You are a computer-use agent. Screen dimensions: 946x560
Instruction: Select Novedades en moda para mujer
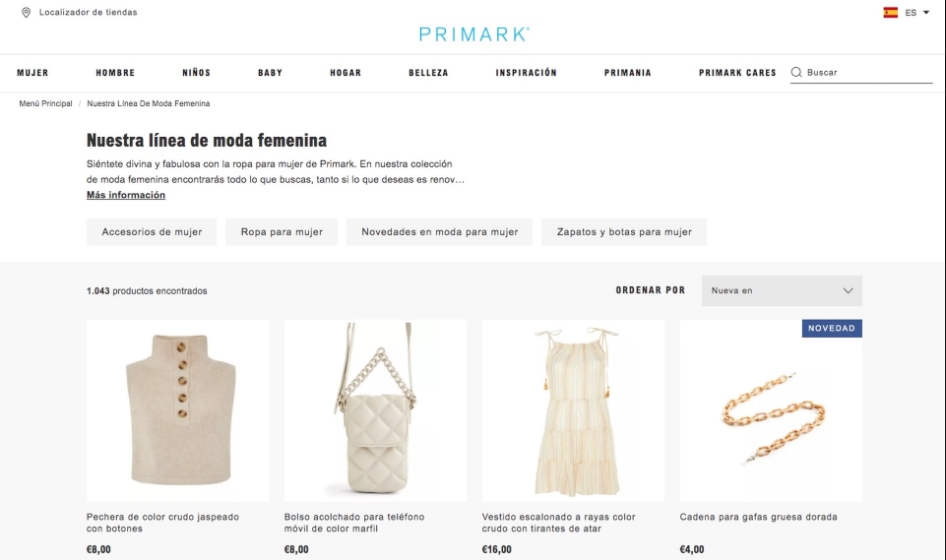coord(439,232)
